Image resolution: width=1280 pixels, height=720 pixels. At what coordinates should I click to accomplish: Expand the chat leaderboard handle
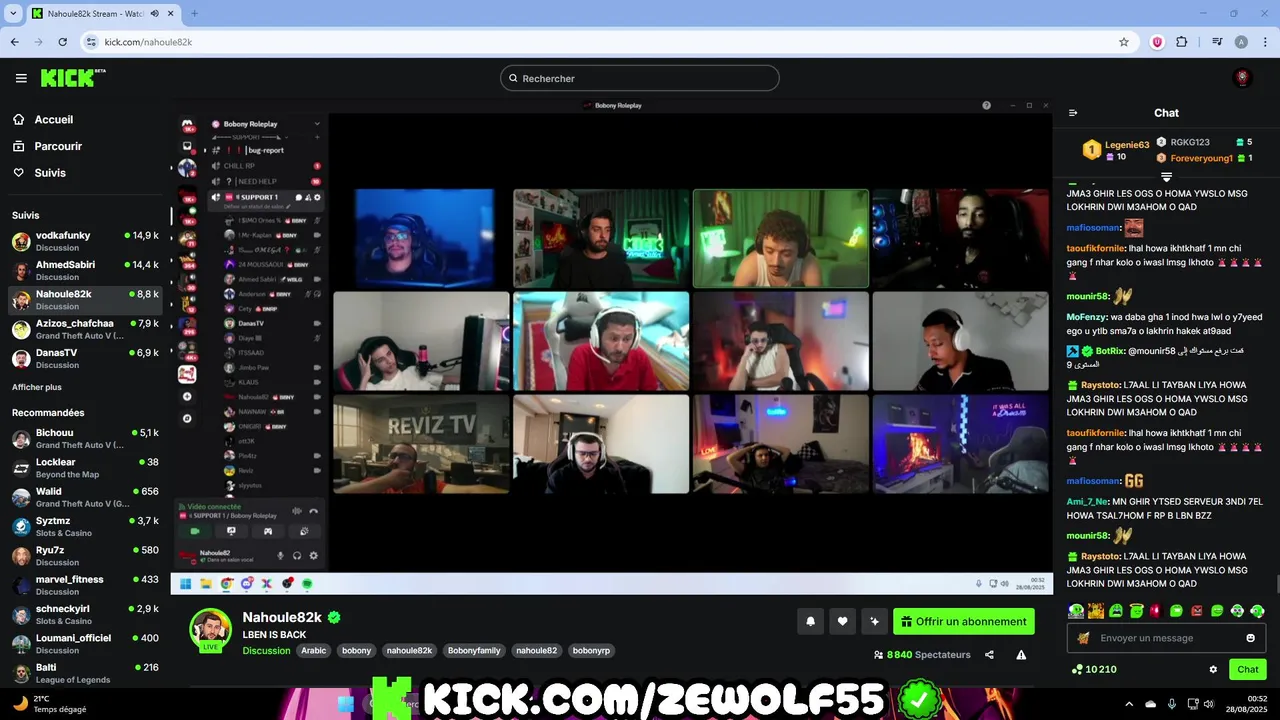pos(1166,177)
